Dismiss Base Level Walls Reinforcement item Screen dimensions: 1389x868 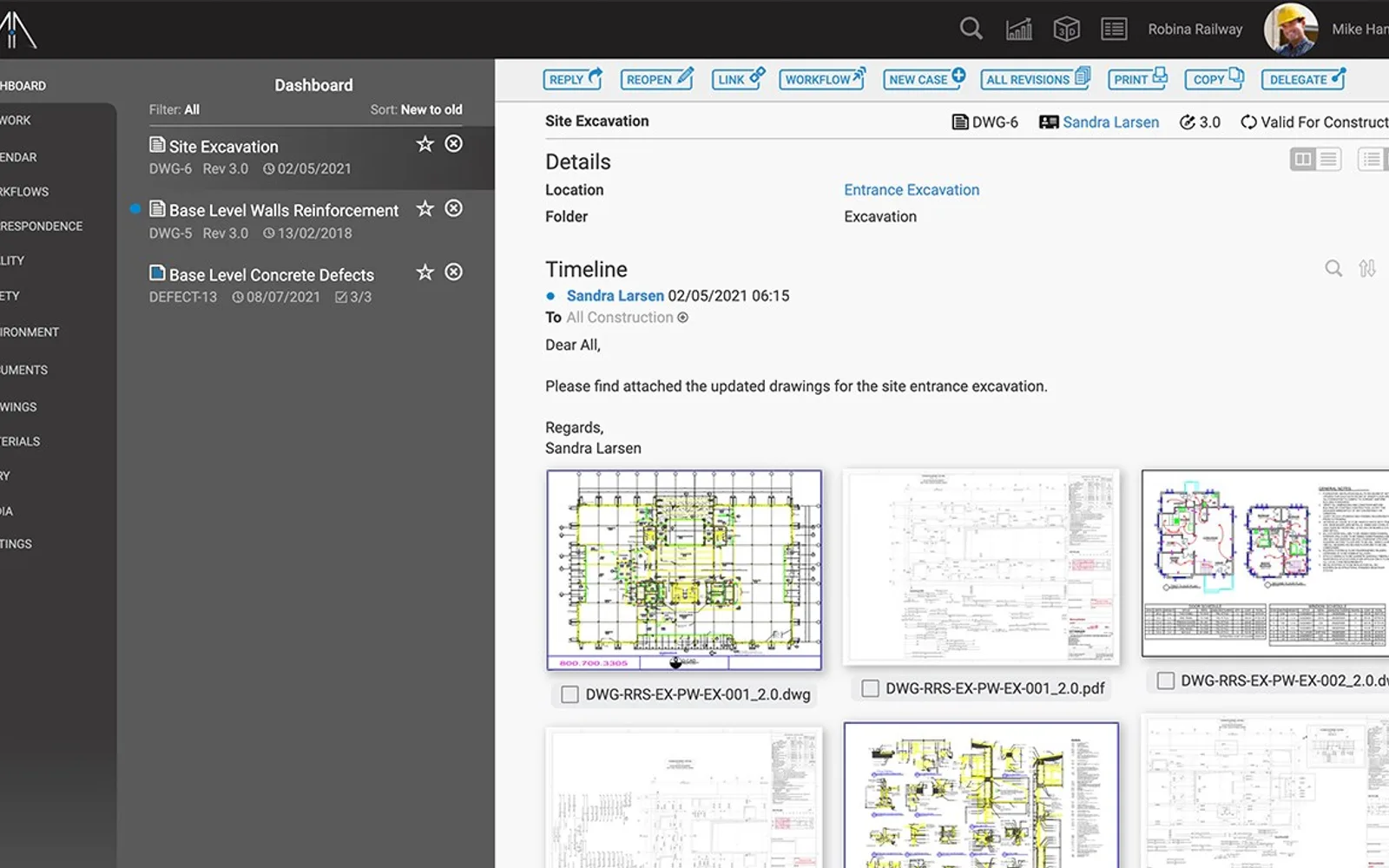(454, 208)
